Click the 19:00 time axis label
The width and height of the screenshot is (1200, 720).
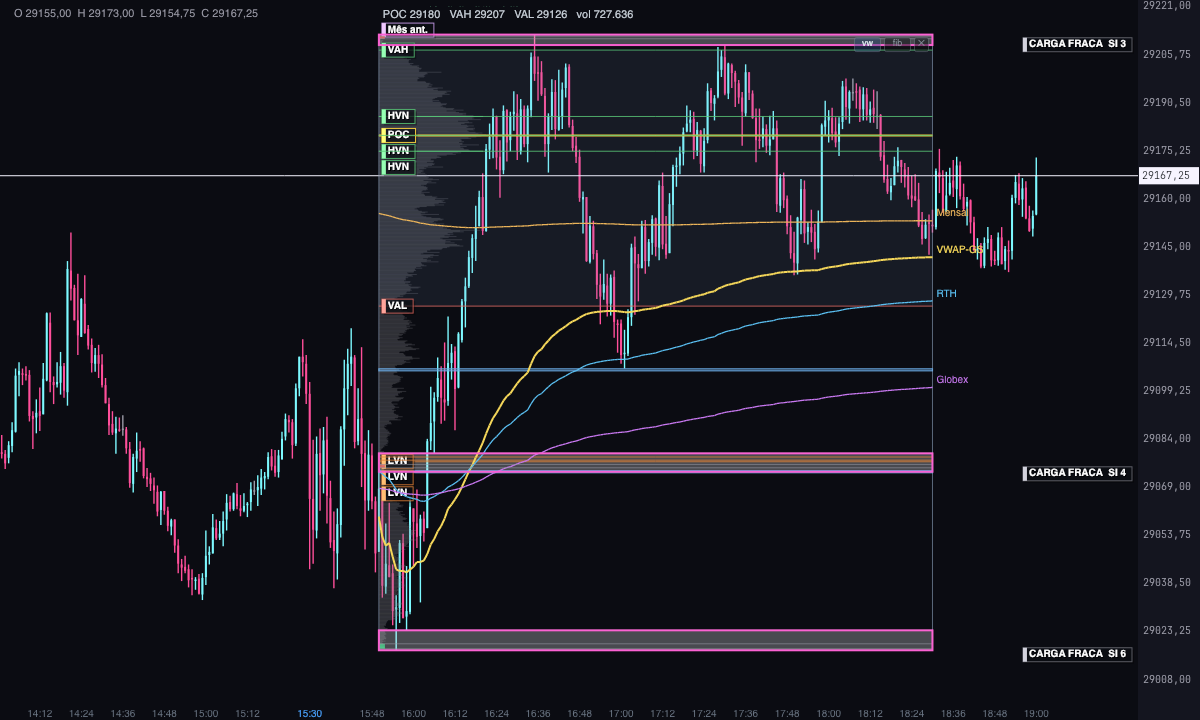pos(1036,714)
